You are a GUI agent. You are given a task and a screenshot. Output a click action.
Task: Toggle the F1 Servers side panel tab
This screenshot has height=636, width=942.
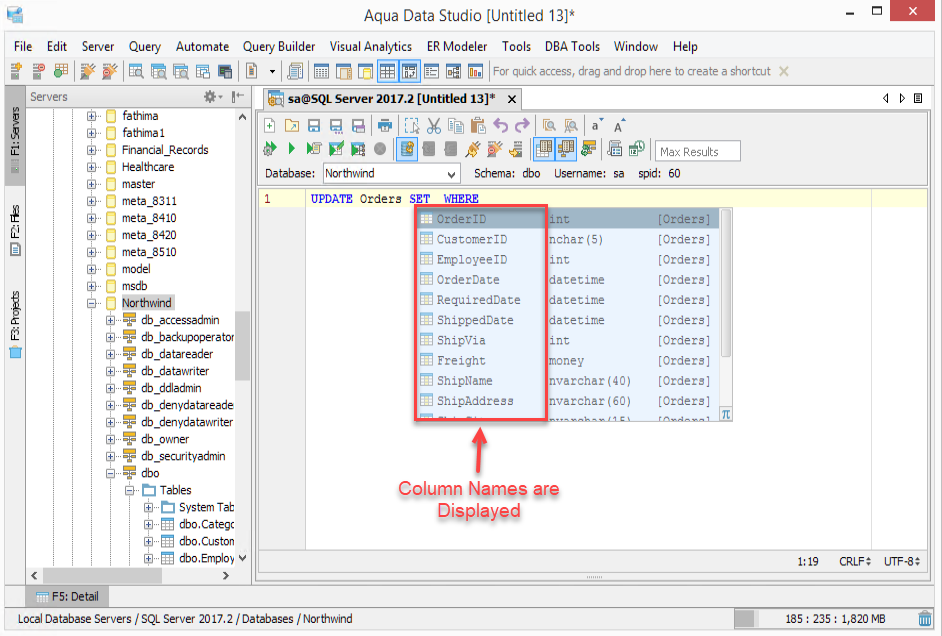point(15,135)
